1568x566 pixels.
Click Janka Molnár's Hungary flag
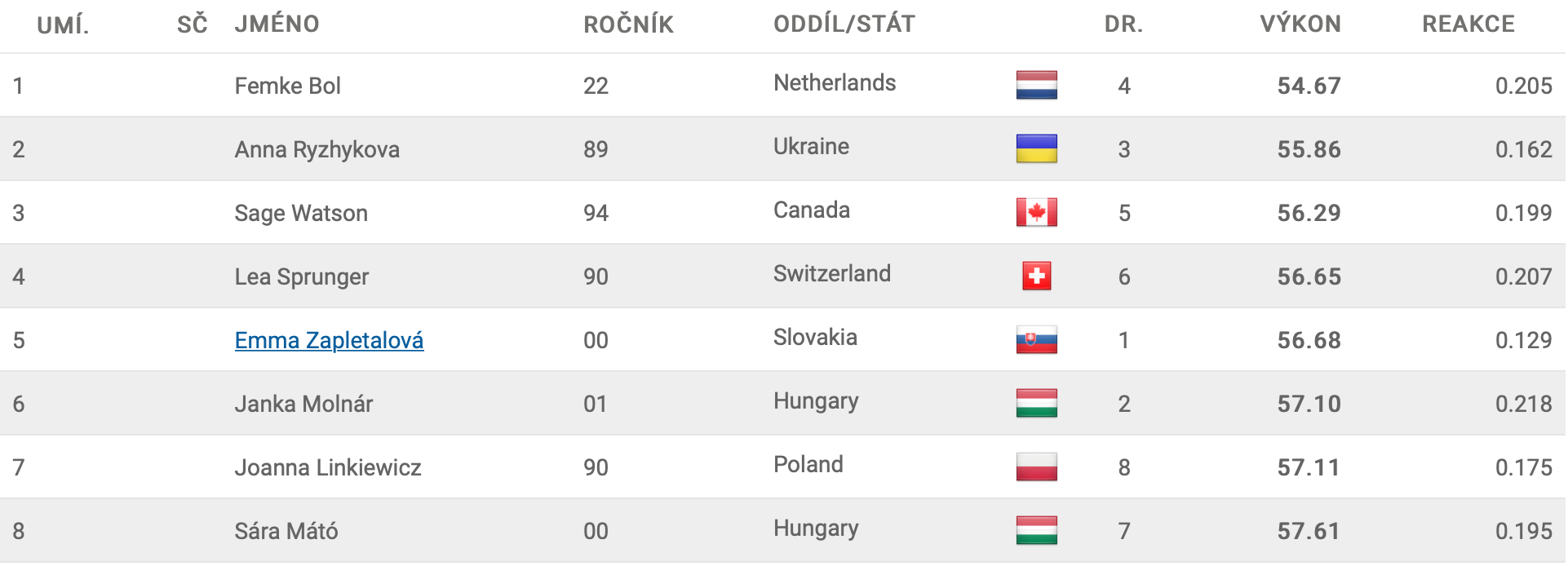[x=1036, y=403]
